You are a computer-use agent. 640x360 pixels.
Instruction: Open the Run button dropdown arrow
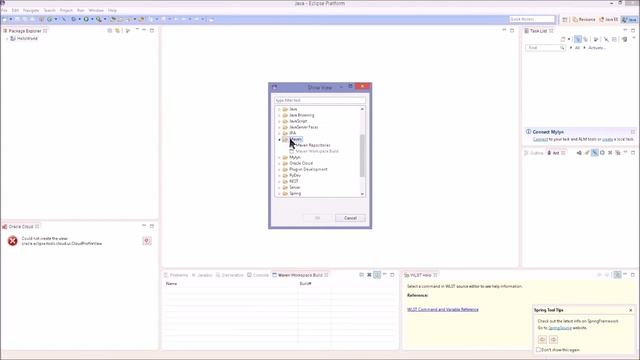pos(92,19)
